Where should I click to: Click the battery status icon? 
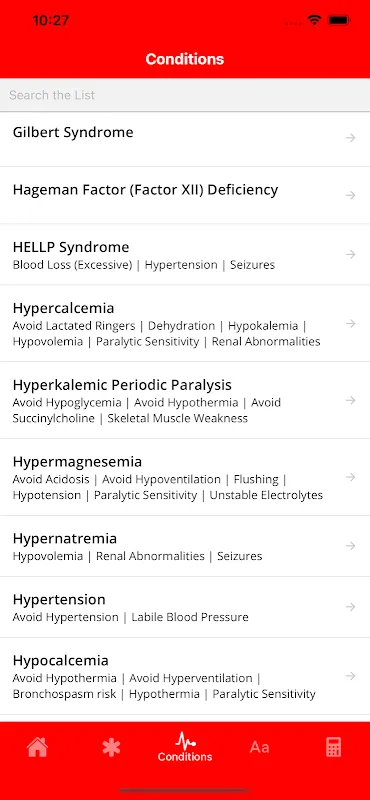[x=339, y=20]
